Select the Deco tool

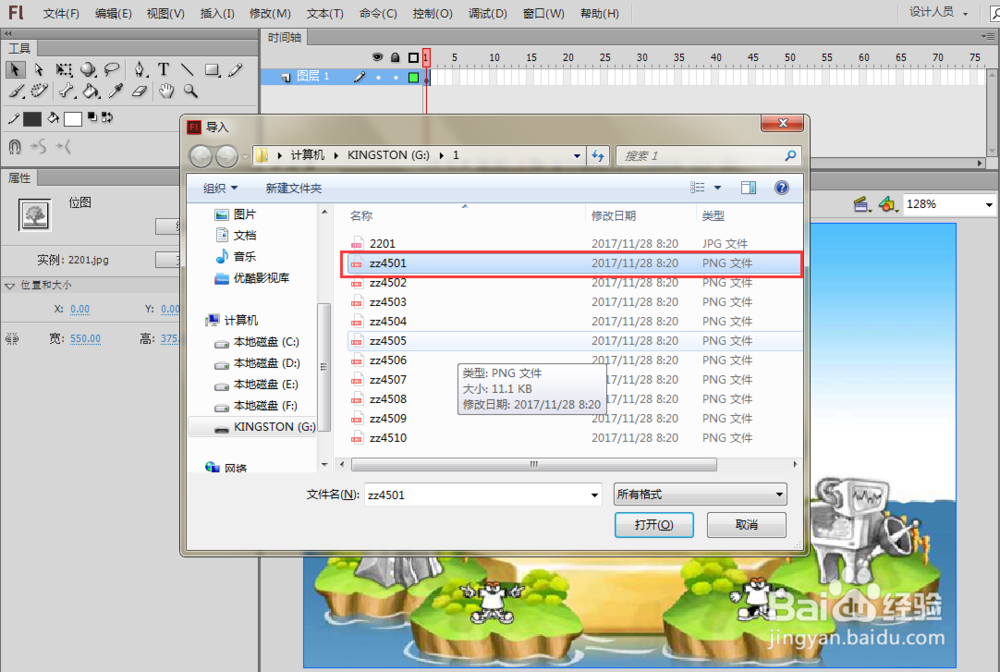[40, 91]
